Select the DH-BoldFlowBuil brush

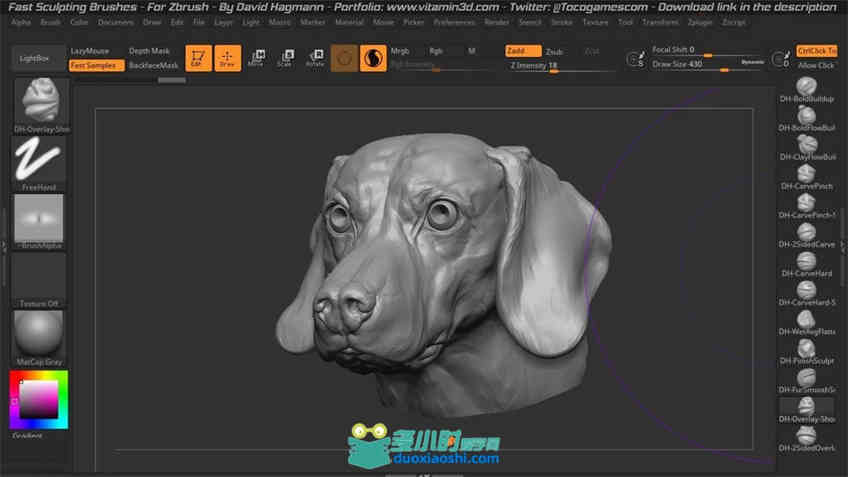[x=806, y=119]
